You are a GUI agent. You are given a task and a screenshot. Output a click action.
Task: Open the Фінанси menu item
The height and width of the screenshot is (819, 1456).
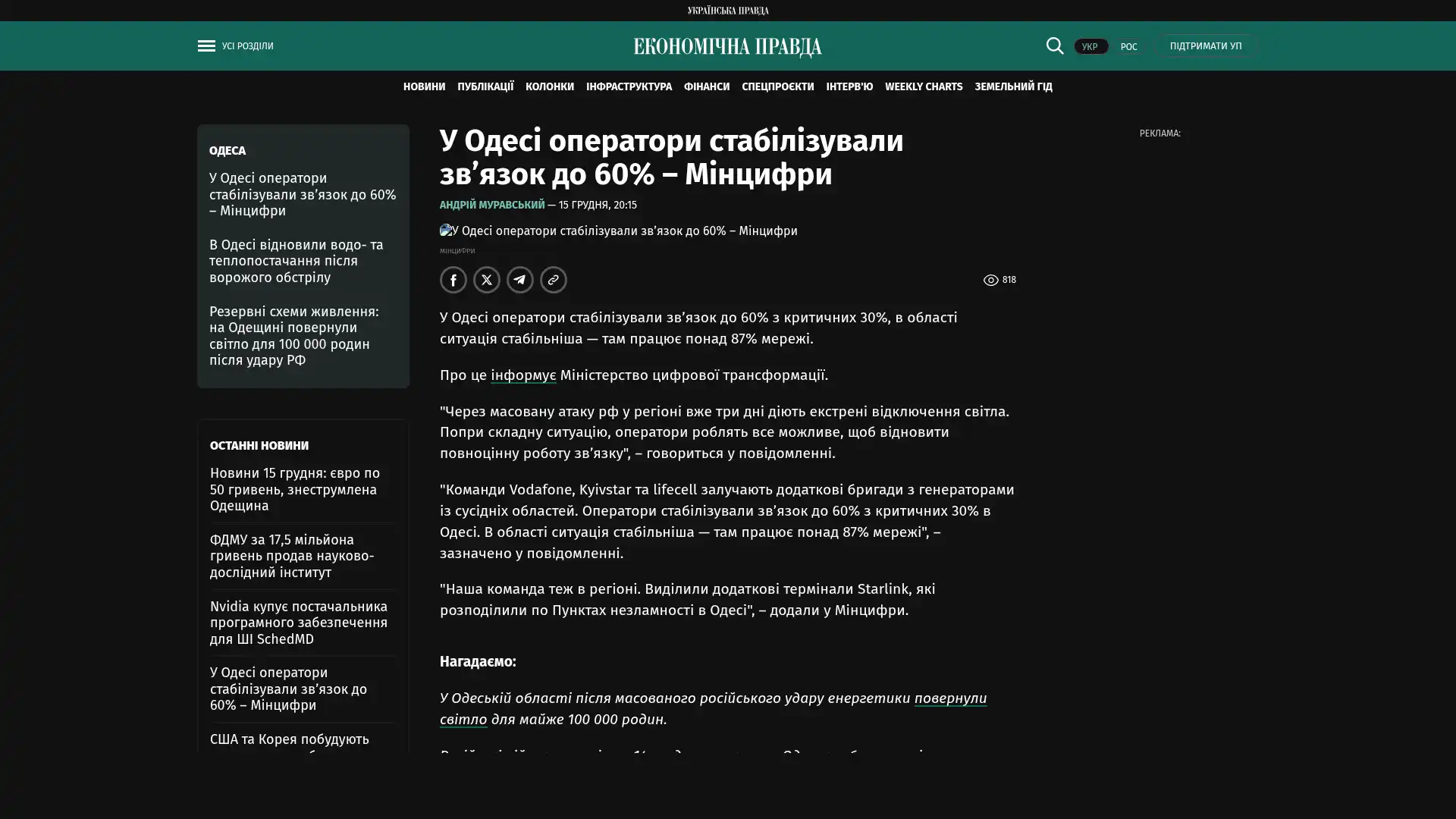click(x=706, y=86)
